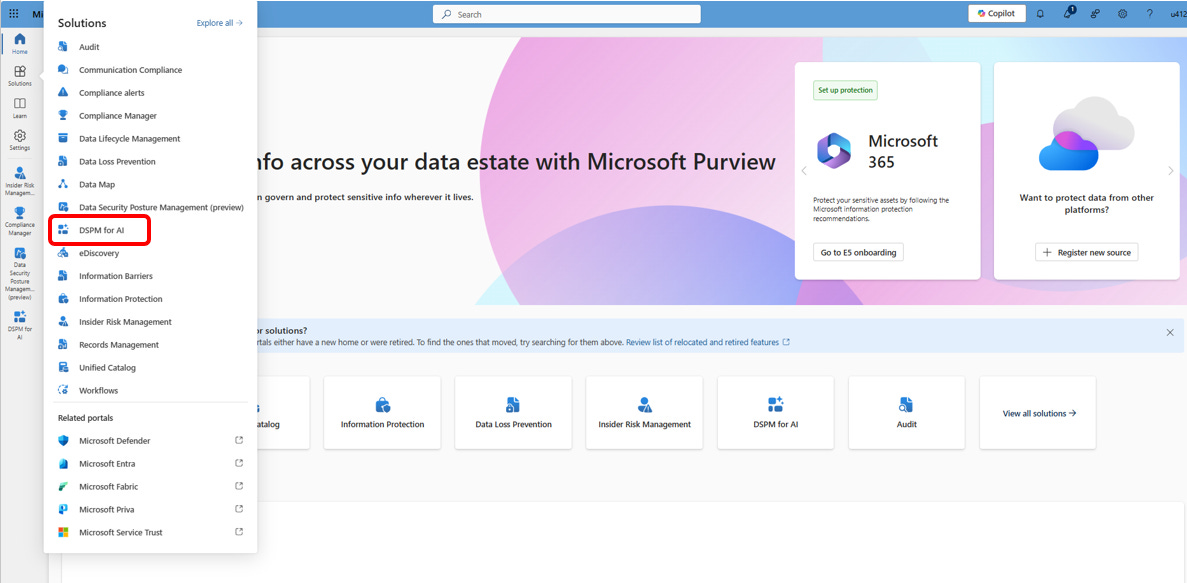Go to Home in left rail
Image resolution: width=1187 pixels, height=583 pixels.
pos(20,44)
